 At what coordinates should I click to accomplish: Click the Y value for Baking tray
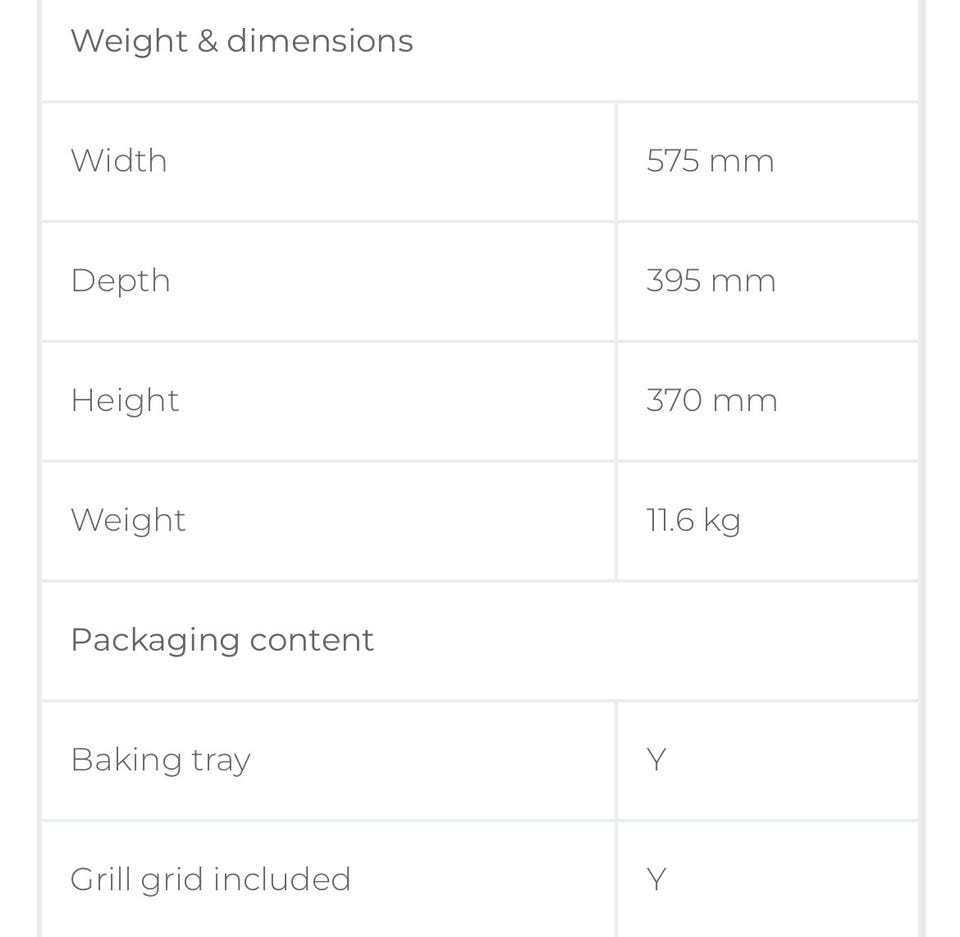tap(656, 760)
